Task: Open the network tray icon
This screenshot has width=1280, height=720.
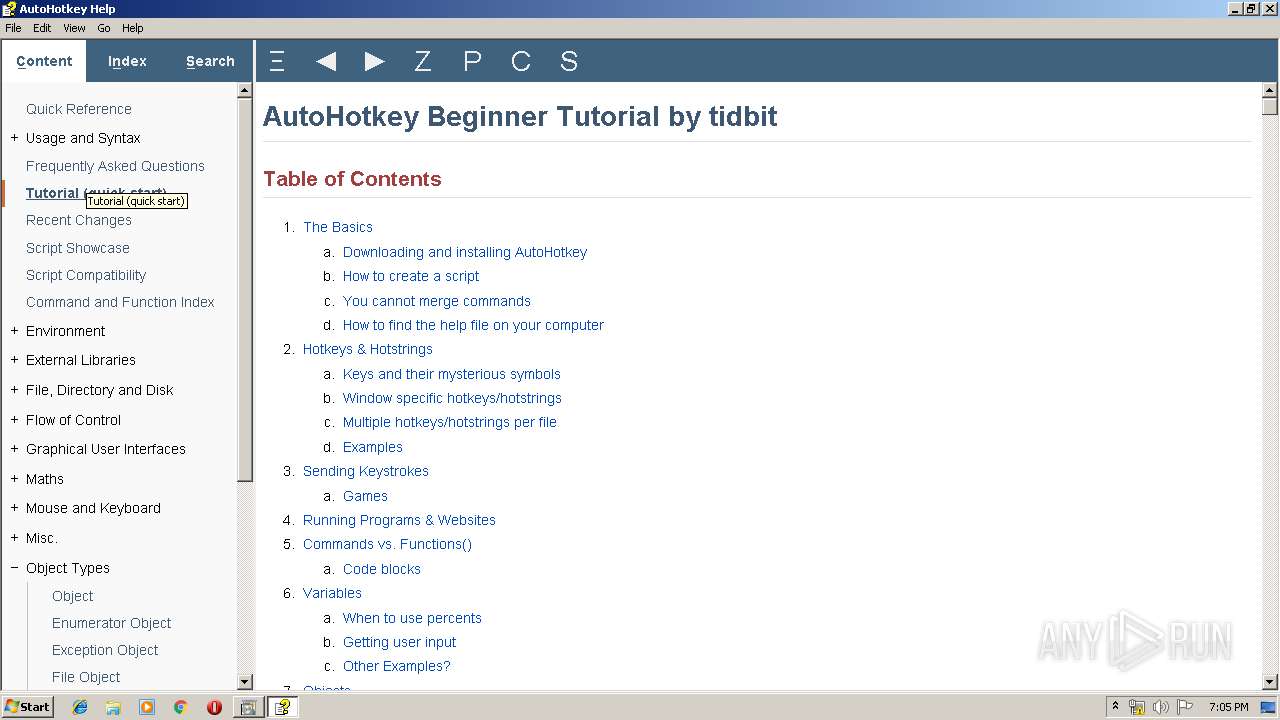Action: (1137, 707)
